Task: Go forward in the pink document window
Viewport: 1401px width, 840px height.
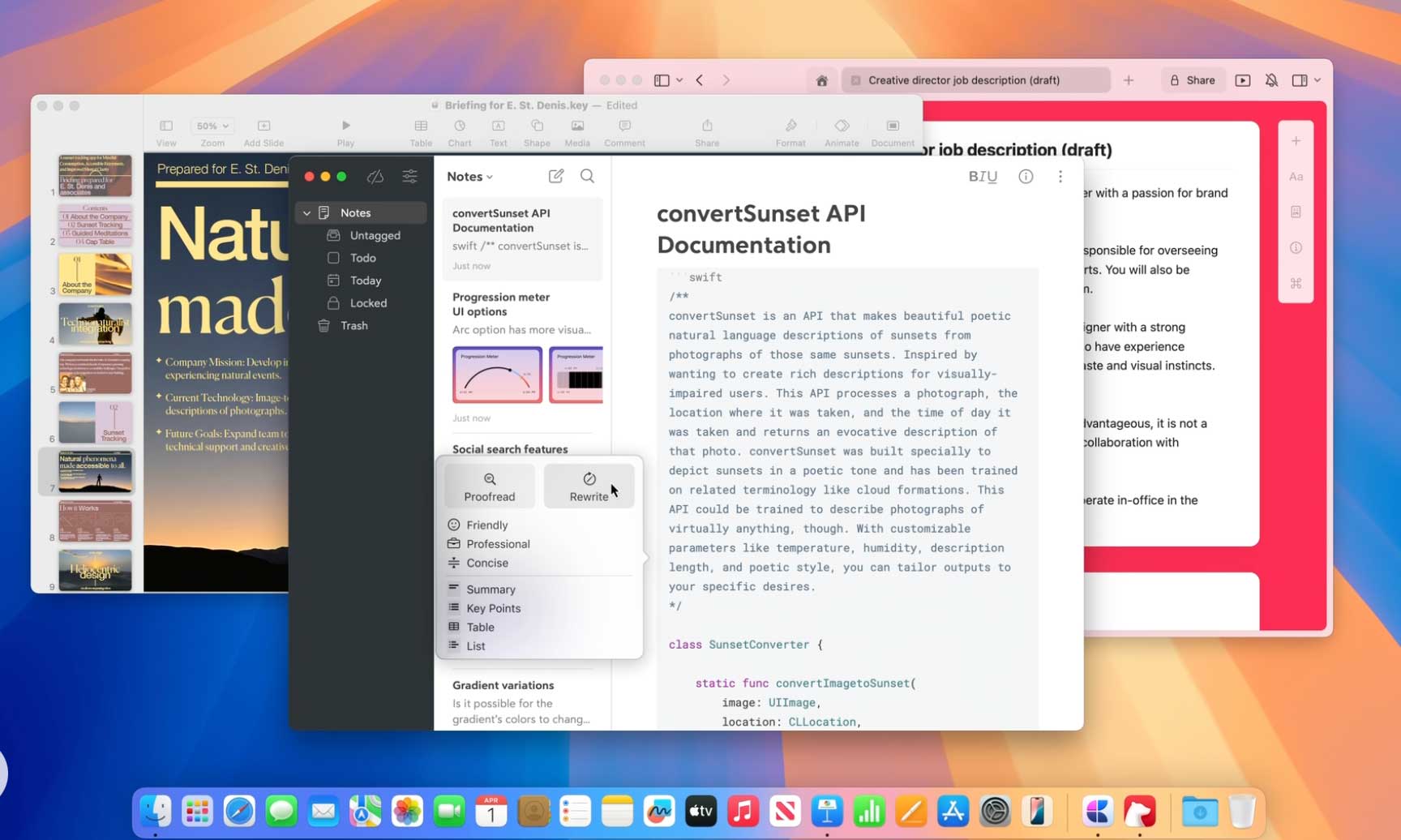Action: point(726,80)
